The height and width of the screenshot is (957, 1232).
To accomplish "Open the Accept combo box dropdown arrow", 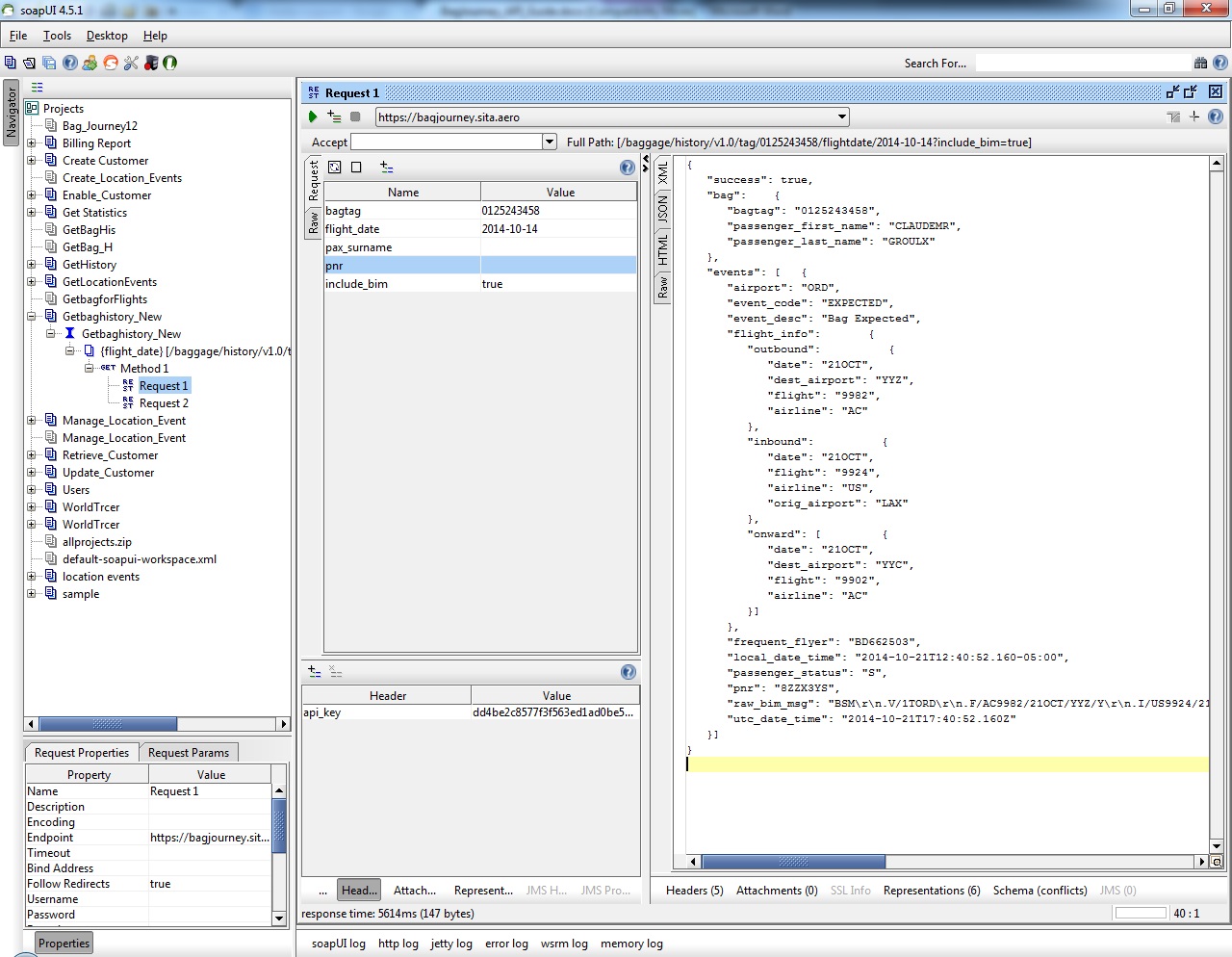I will pos(550,142).
